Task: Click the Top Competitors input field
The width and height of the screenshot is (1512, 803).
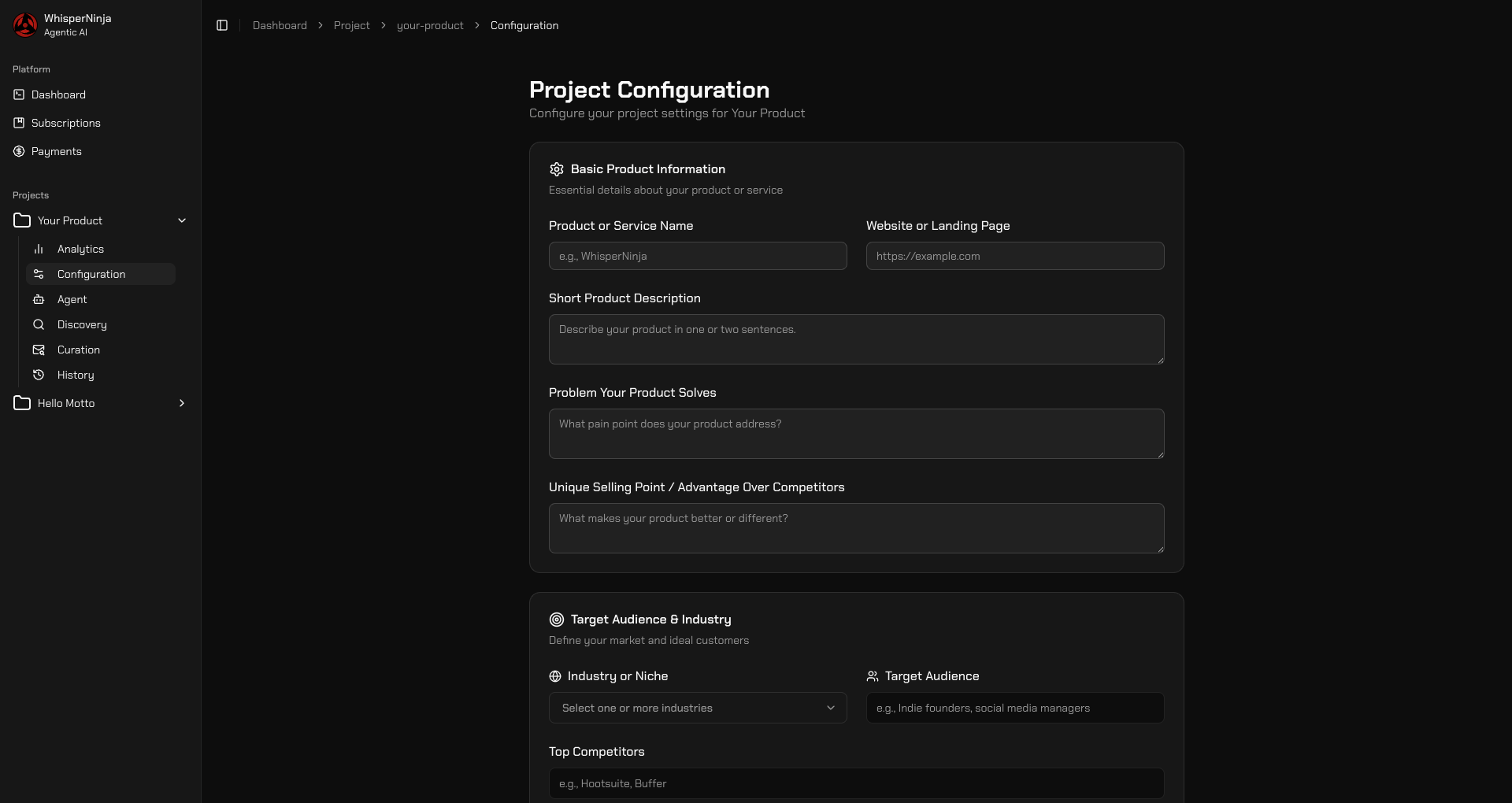Action: (856, 783)
